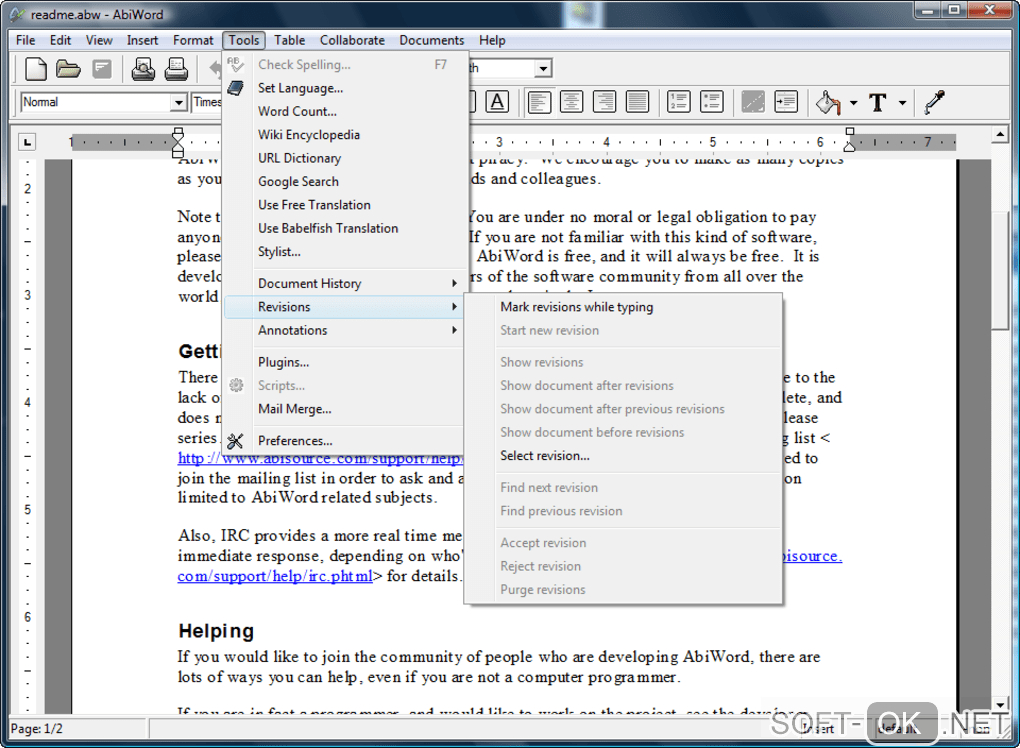
Task: Click the right indent marker on ruler
Action: click(850, 139)
